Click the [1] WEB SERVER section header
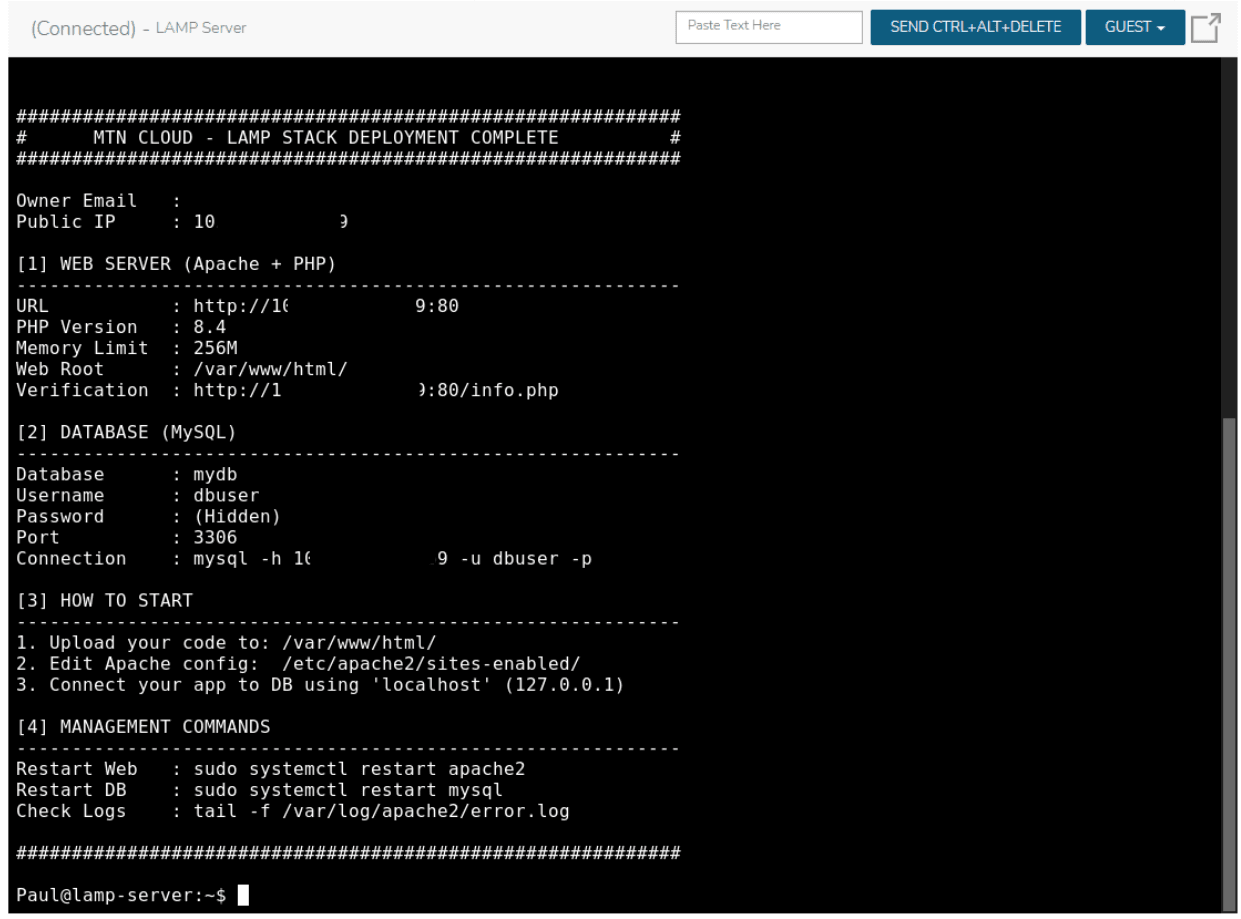Screen dimensions: 1241x919 (176, 264)
